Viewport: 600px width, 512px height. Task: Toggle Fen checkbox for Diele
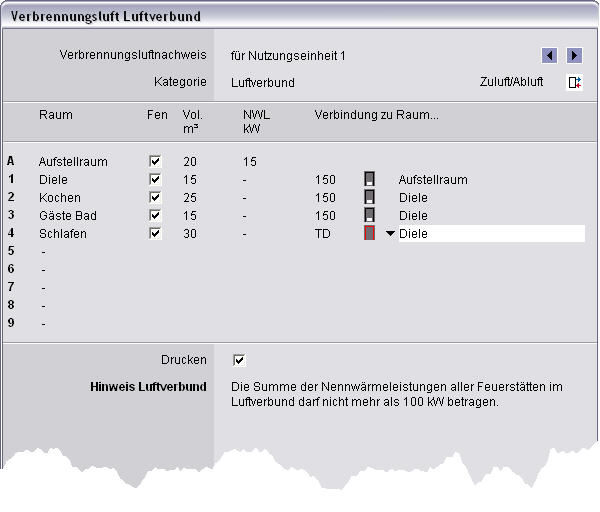click(155, 179)
